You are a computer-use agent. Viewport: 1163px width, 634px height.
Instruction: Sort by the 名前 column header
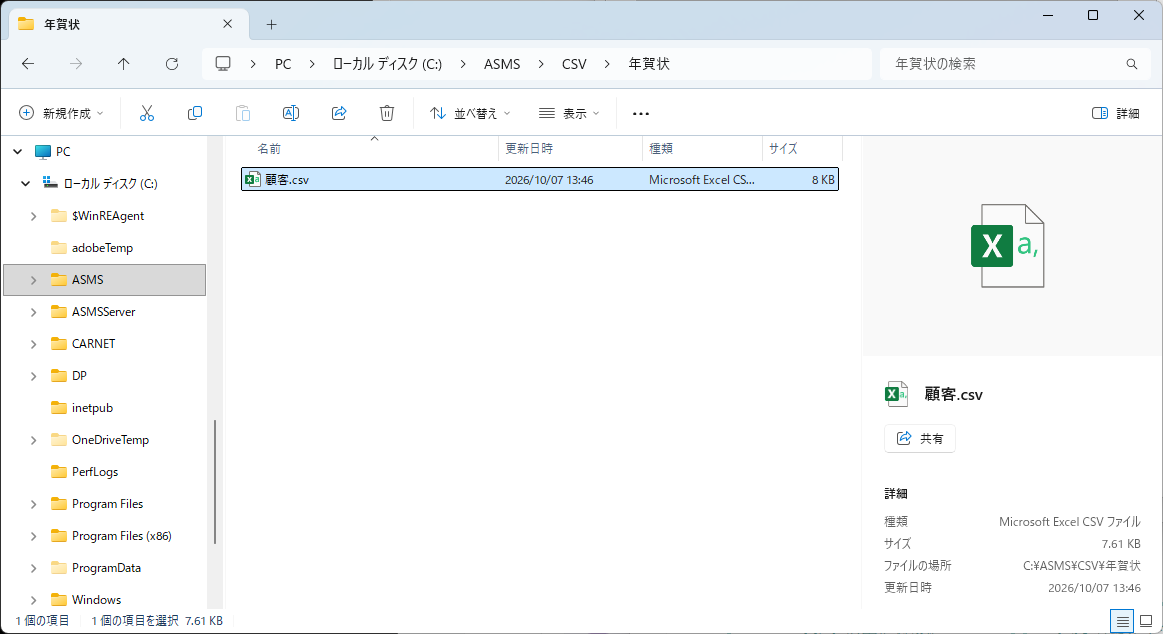(371, 148)
